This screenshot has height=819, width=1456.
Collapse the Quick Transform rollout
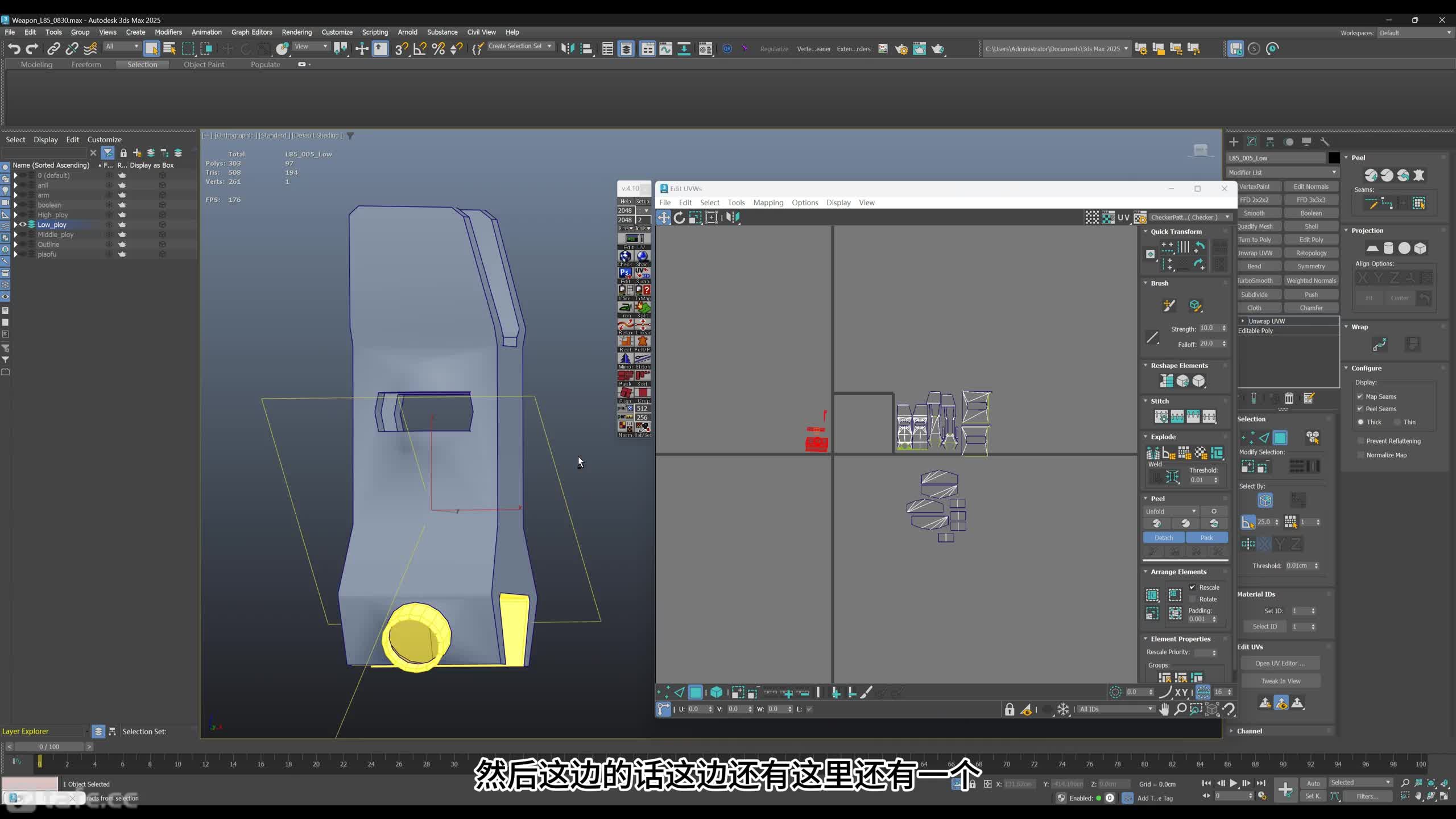[x=1145, y=231]
